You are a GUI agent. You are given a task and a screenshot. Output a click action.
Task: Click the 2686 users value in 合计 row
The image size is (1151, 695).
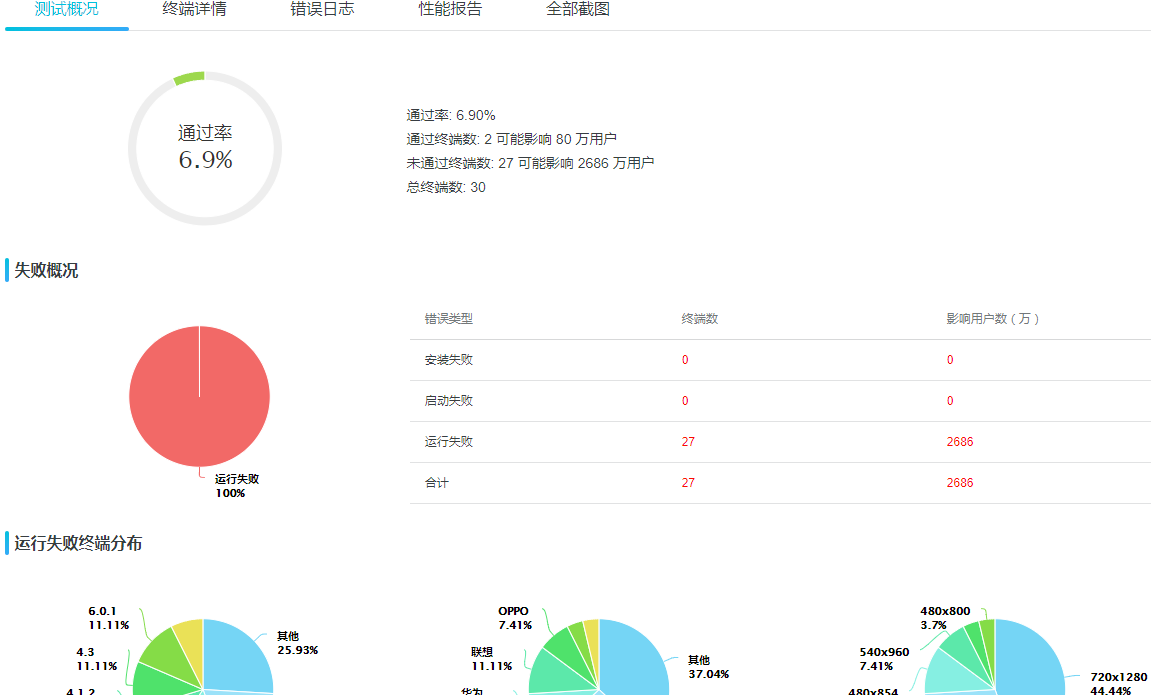pos(959,483)
